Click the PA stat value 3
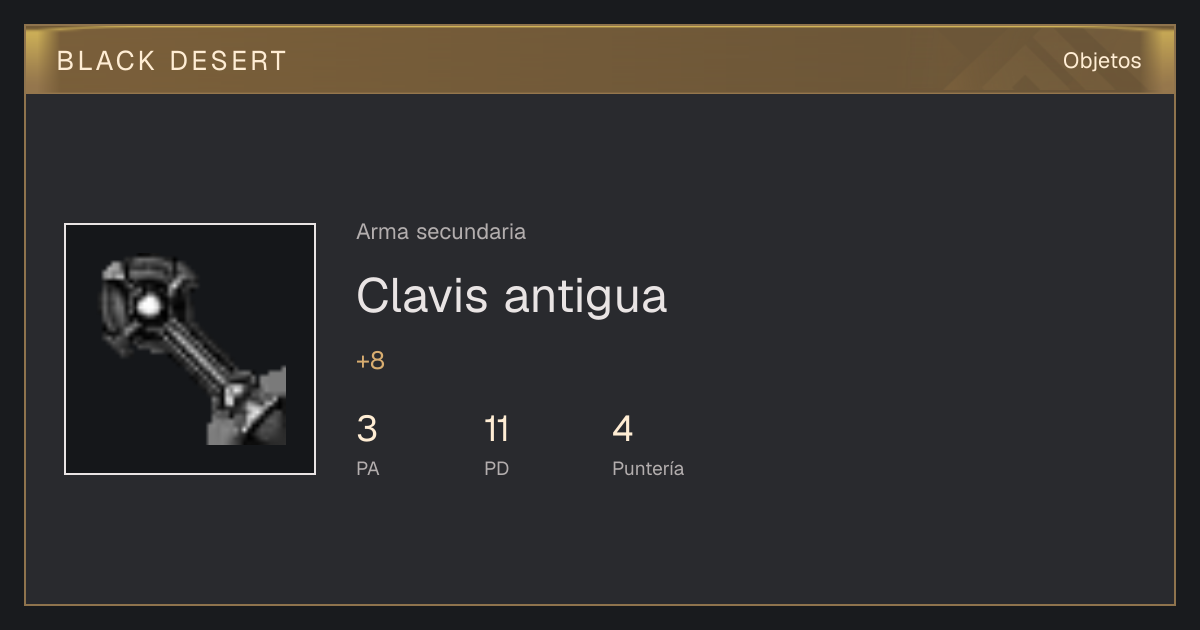The image size is (1200, 630). 367,430
